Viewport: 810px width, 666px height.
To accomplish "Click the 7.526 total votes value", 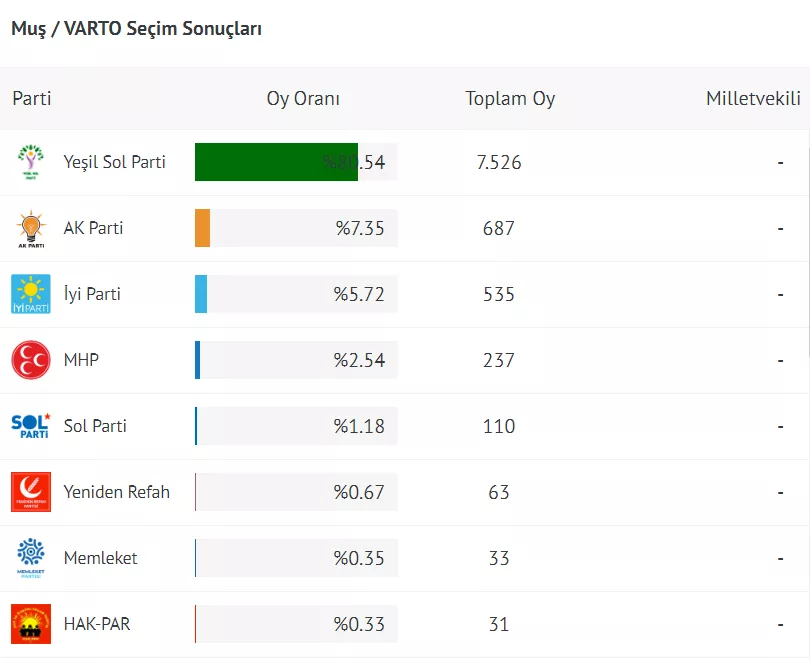I will coord(499,162).
